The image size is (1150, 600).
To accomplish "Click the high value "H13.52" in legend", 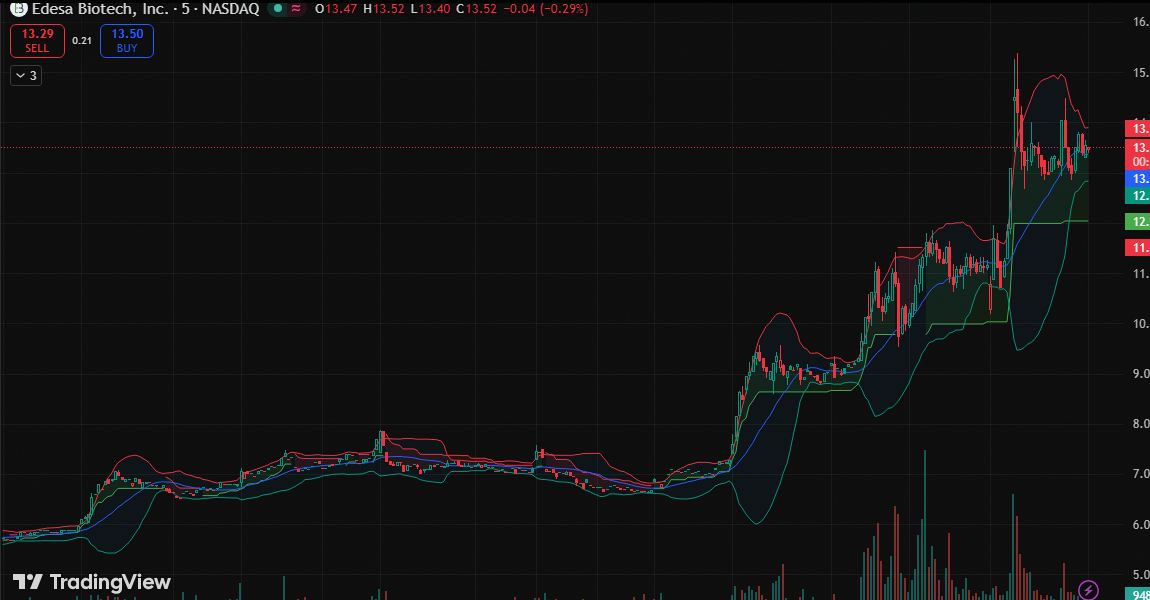I will click(381, 9).
